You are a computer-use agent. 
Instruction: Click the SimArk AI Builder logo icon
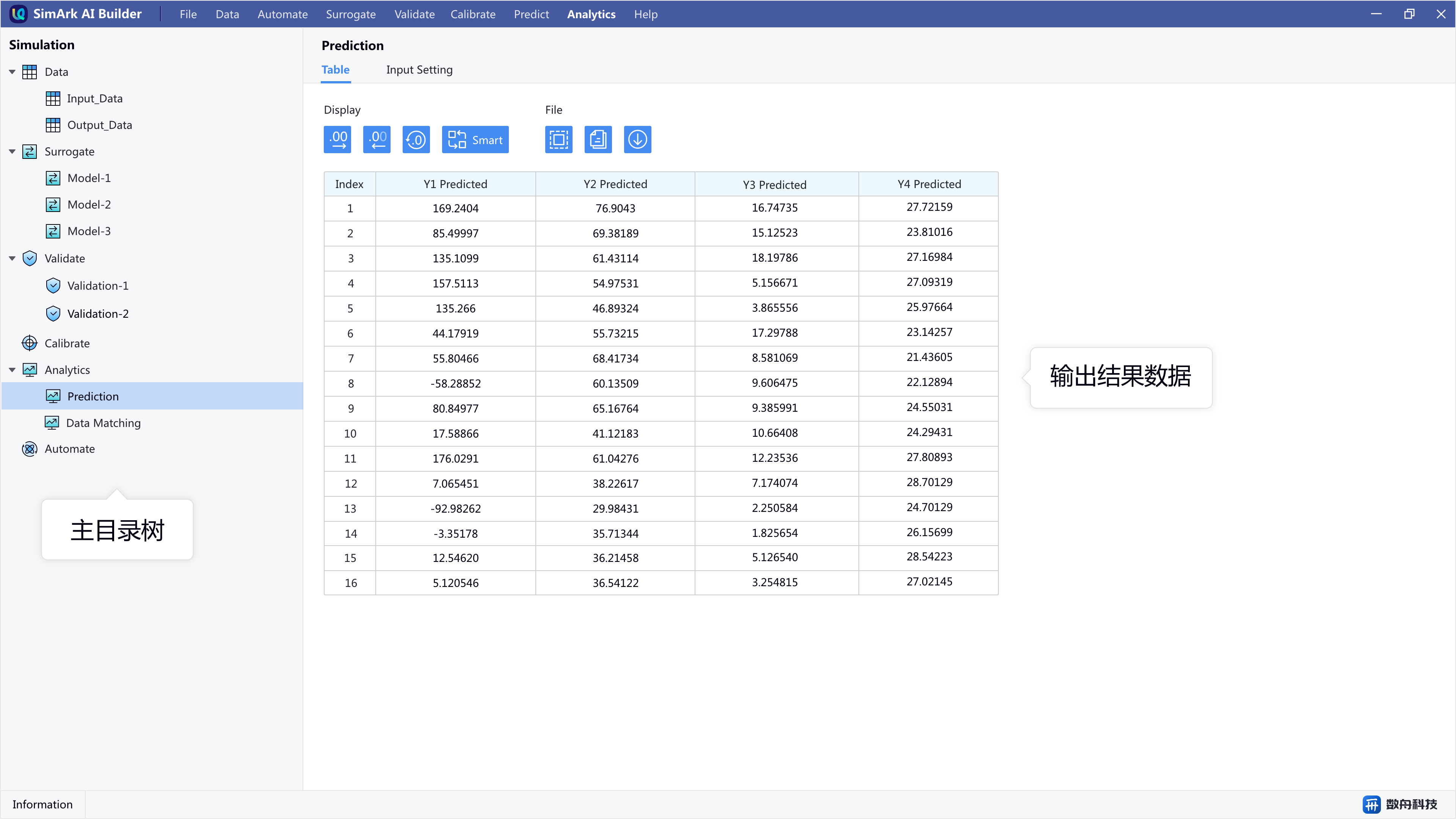[19, 14]
